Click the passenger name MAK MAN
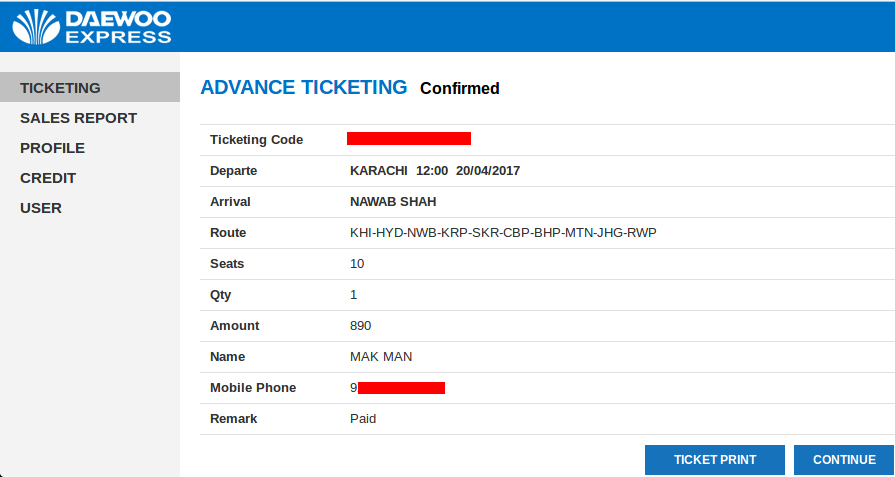This screenshot has height=477, width=895. (x=381, y=357)
